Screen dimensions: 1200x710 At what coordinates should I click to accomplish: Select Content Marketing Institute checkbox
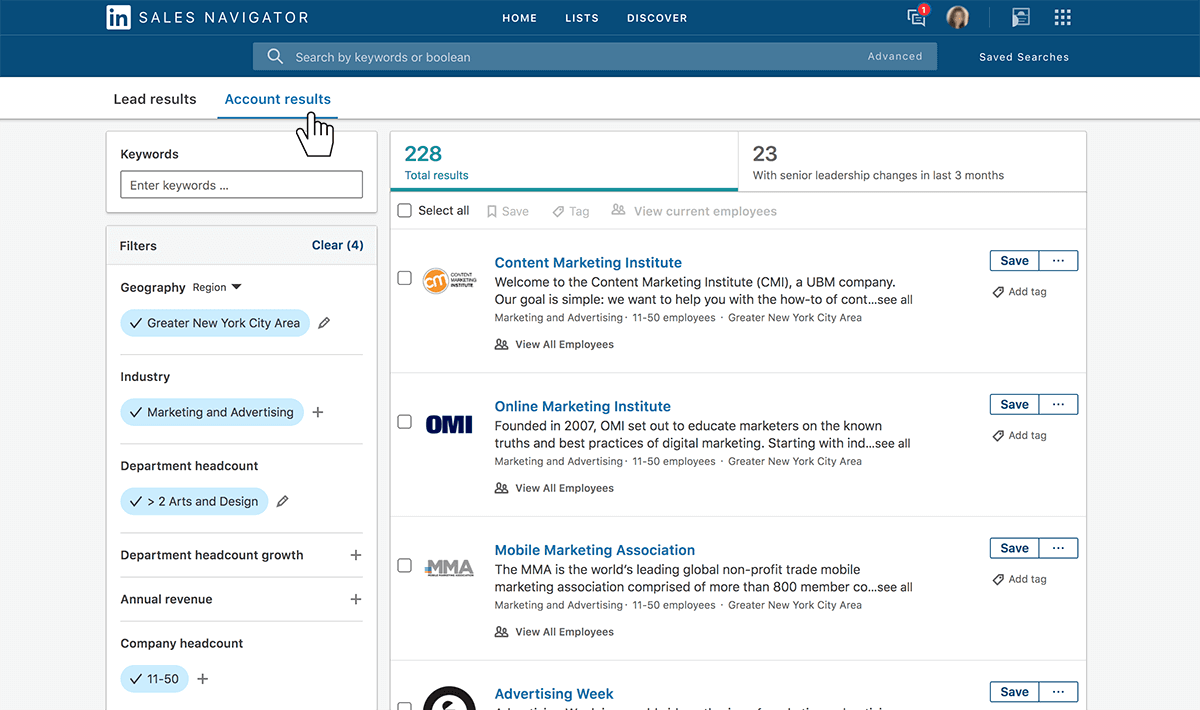tap(405, 278)
